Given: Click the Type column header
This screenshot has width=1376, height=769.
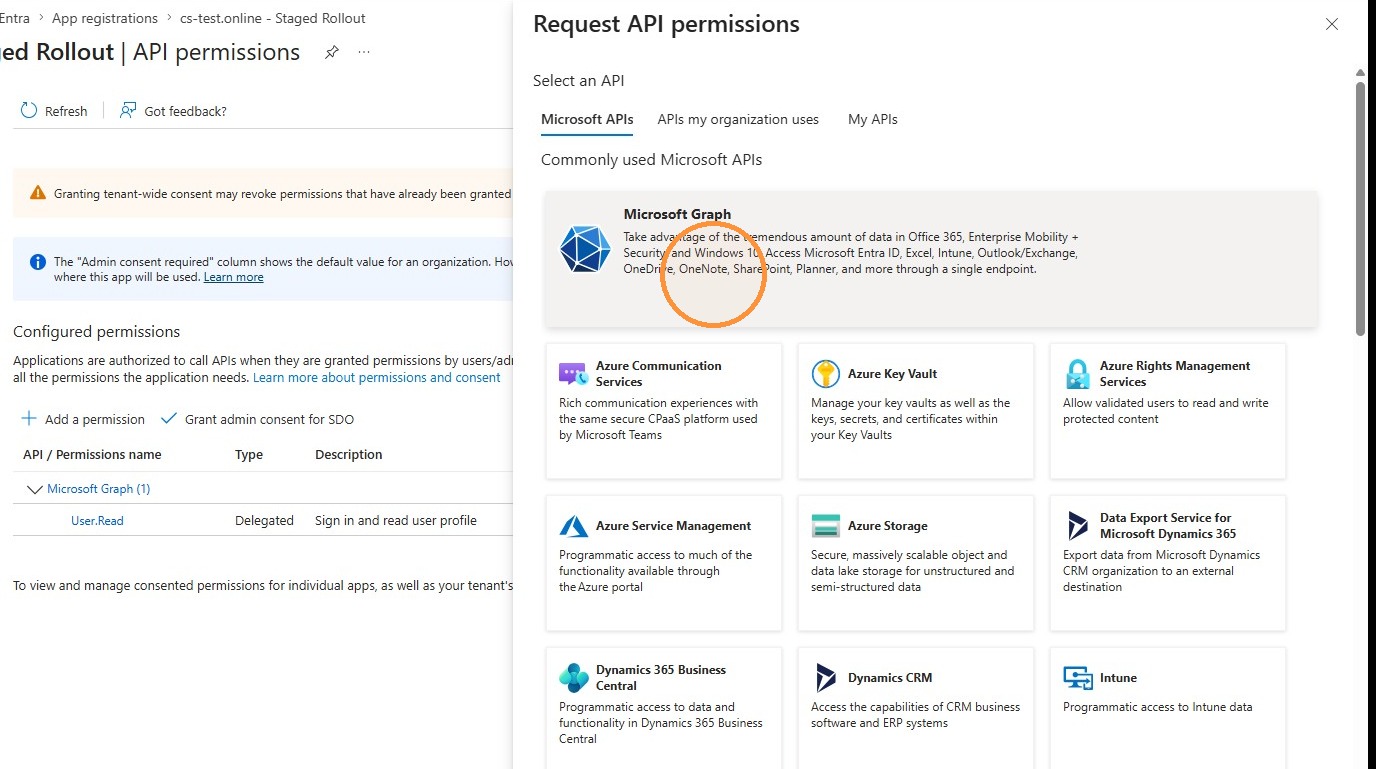Looking at the screenshot, I should tap(249, 454).
